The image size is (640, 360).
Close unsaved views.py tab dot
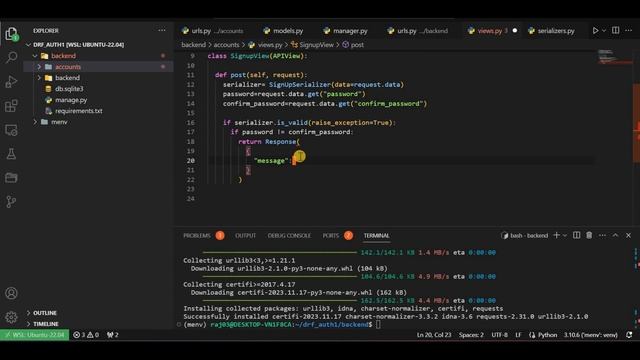tap(515, 31)
